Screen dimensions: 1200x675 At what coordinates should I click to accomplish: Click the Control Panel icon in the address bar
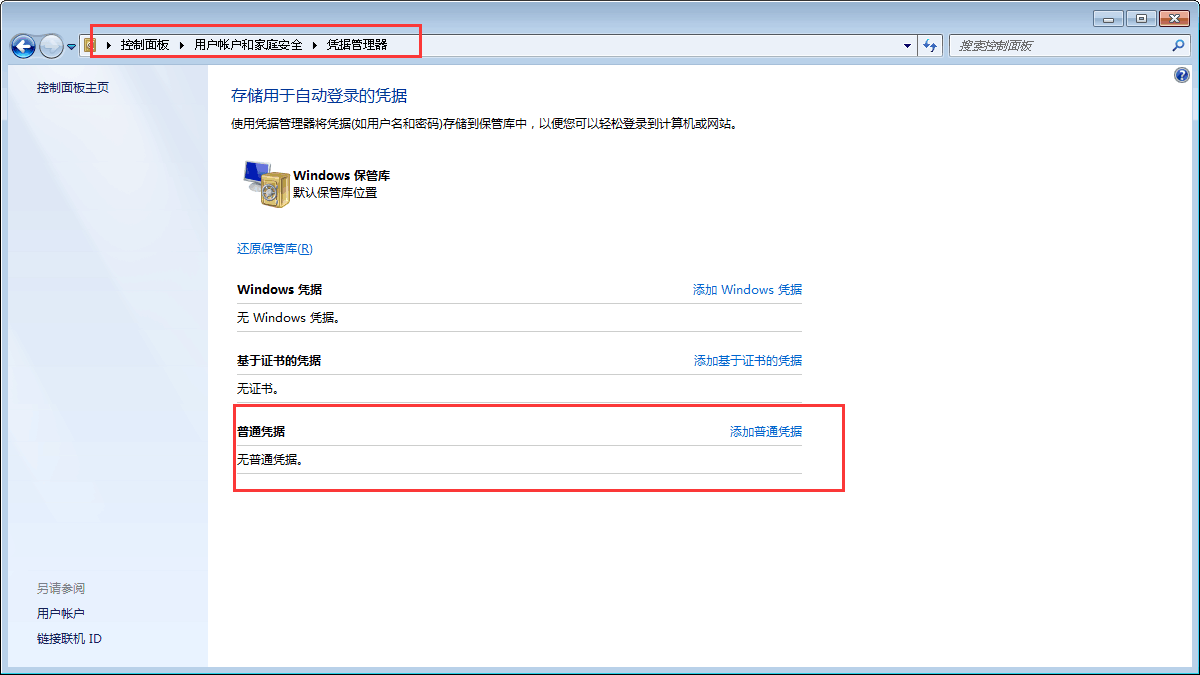(x=91, y=44)
